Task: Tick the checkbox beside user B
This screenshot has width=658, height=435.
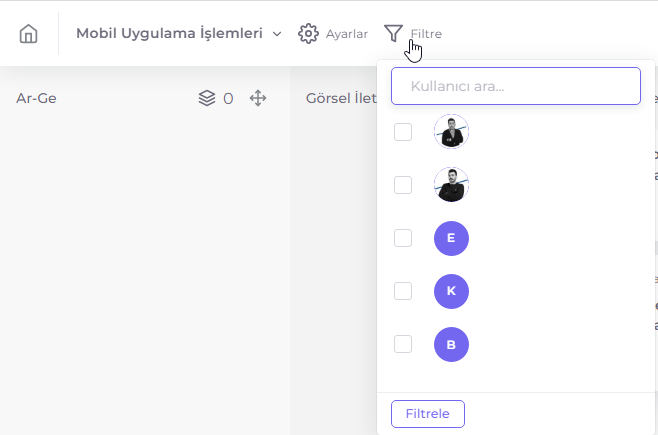Action: point(403,344)
